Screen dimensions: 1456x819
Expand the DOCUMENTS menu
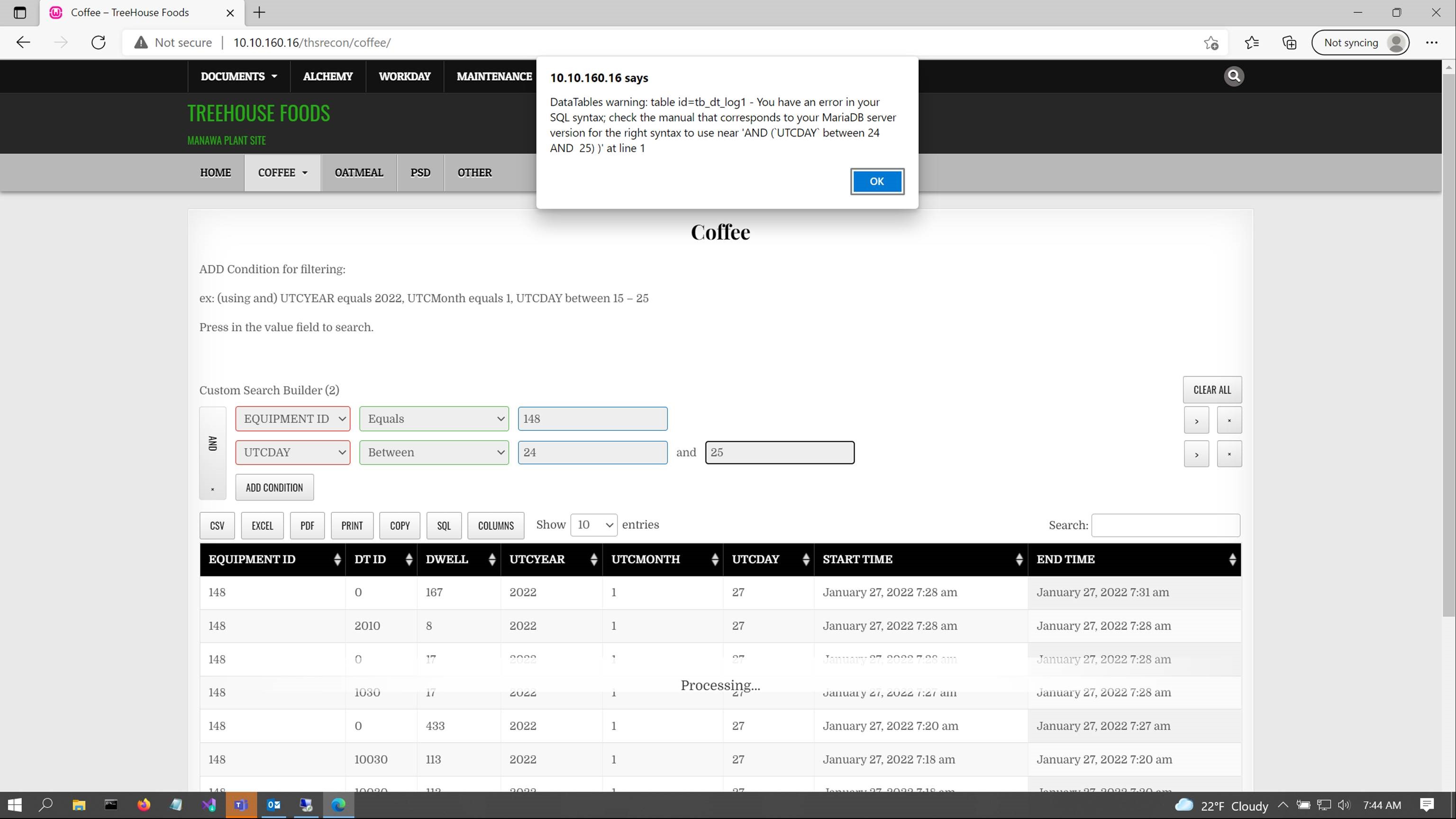(238, 76)
